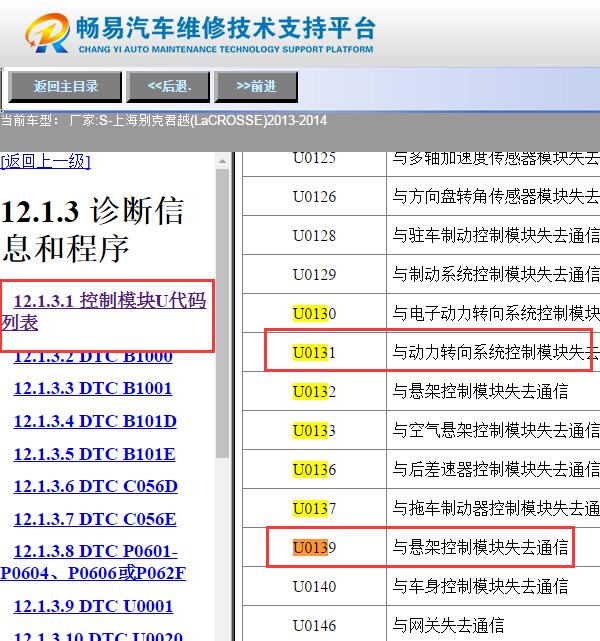Open the 12.1.3.3 DTC B1001 link
Screen dimensions: 600x641
93,388
